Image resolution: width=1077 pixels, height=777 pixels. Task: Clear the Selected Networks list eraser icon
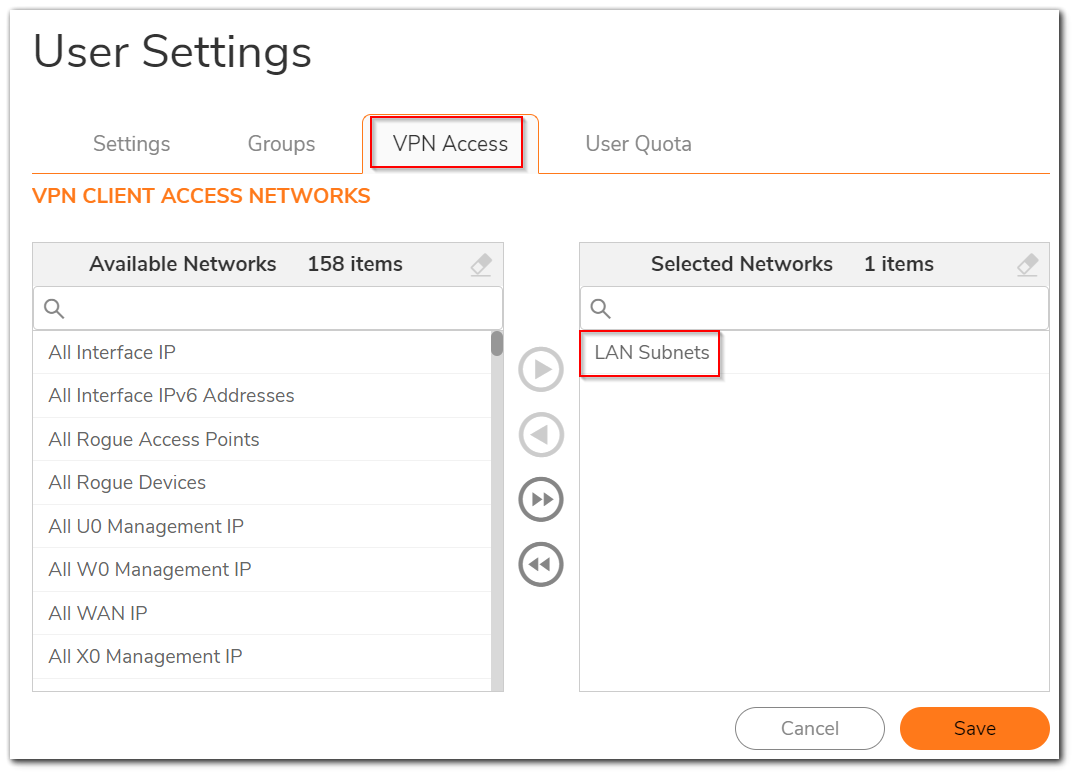[1027, 265]
